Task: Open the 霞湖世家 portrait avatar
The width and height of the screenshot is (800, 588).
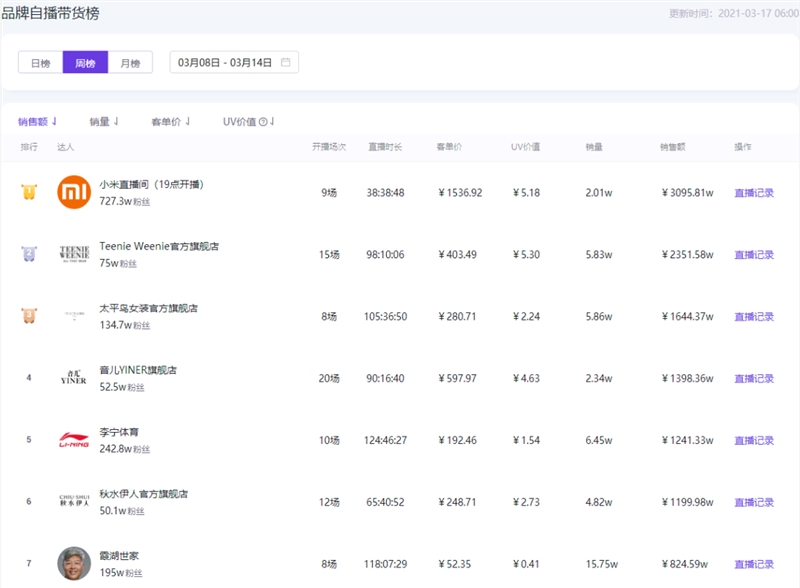Action: 74,564
